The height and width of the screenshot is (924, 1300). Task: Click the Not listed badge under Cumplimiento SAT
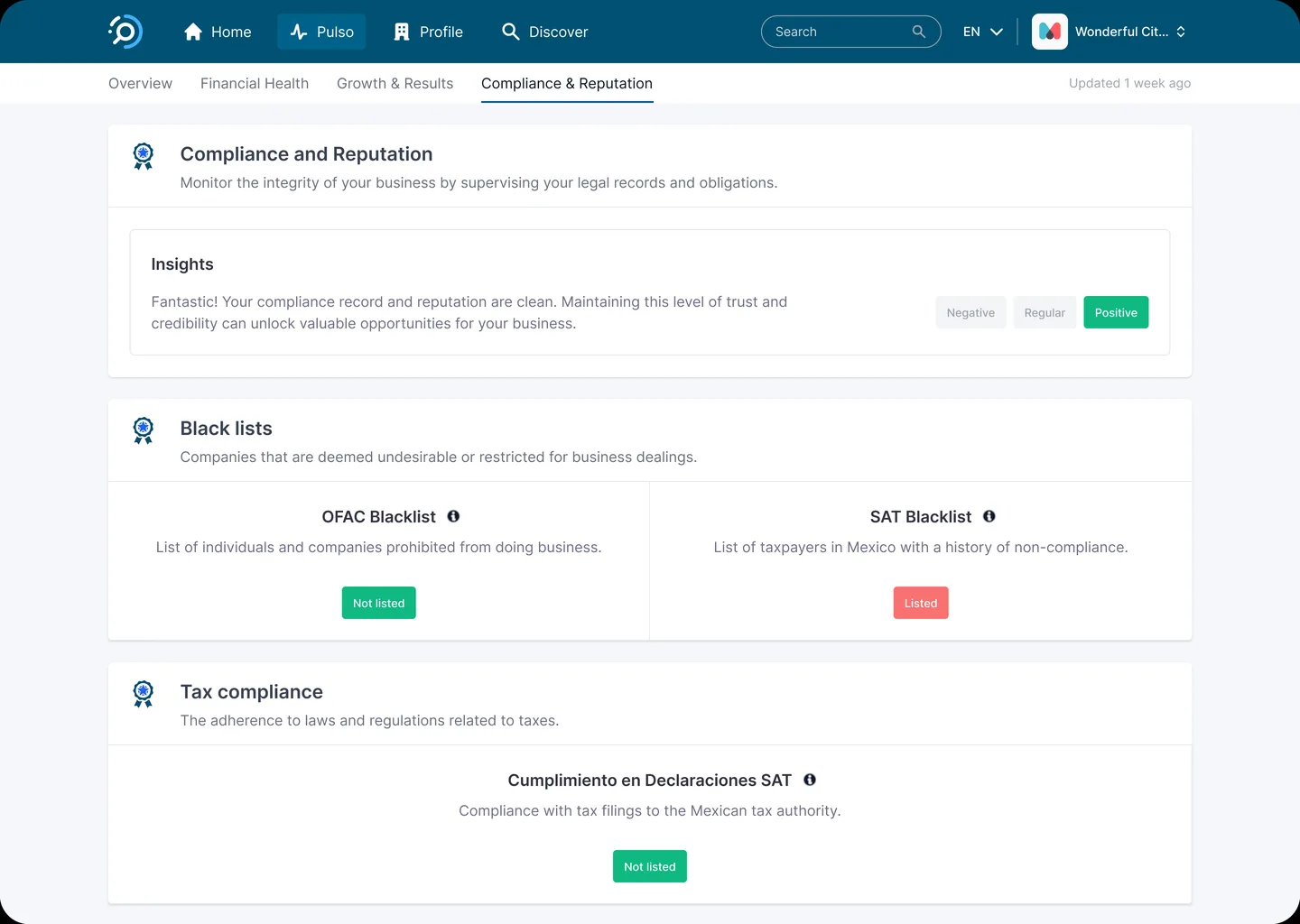[650, 866]
